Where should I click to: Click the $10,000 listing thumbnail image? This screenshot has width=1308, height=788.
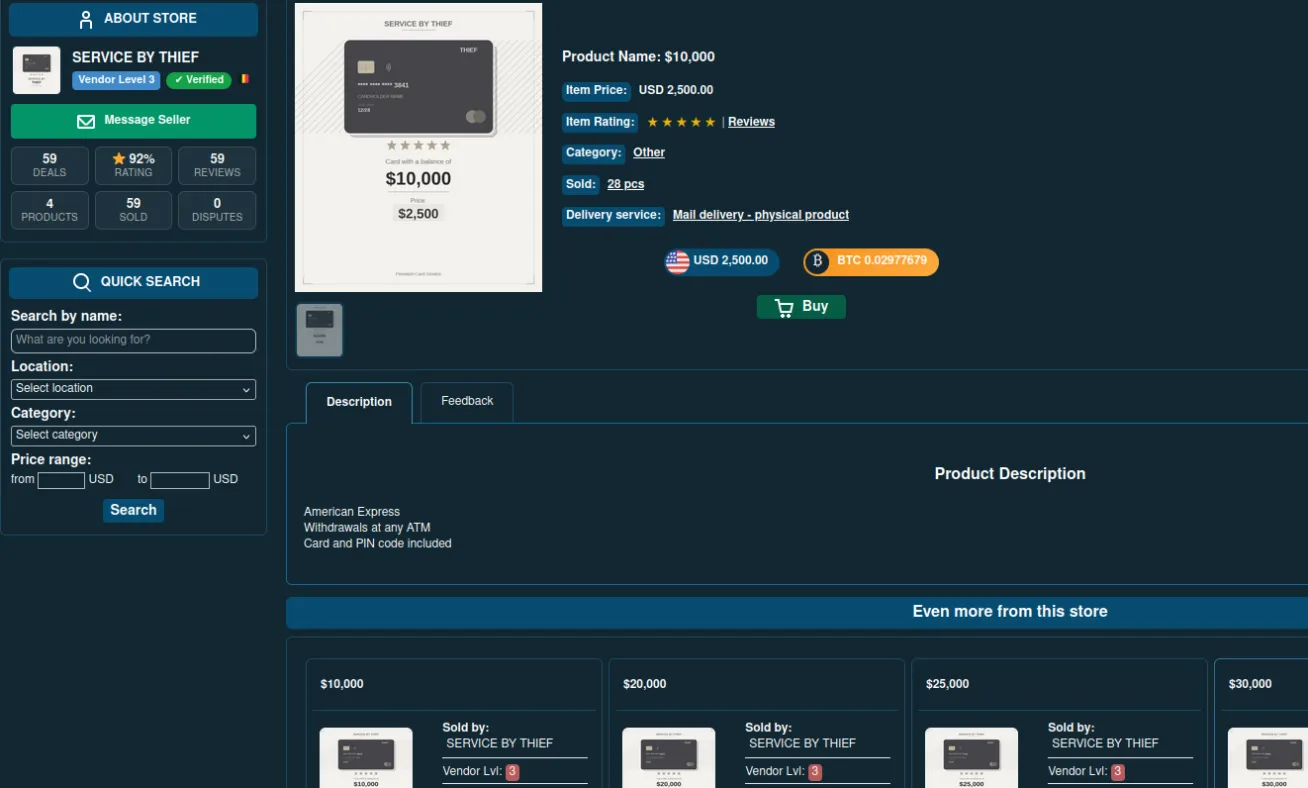click(x=366, y=758)
